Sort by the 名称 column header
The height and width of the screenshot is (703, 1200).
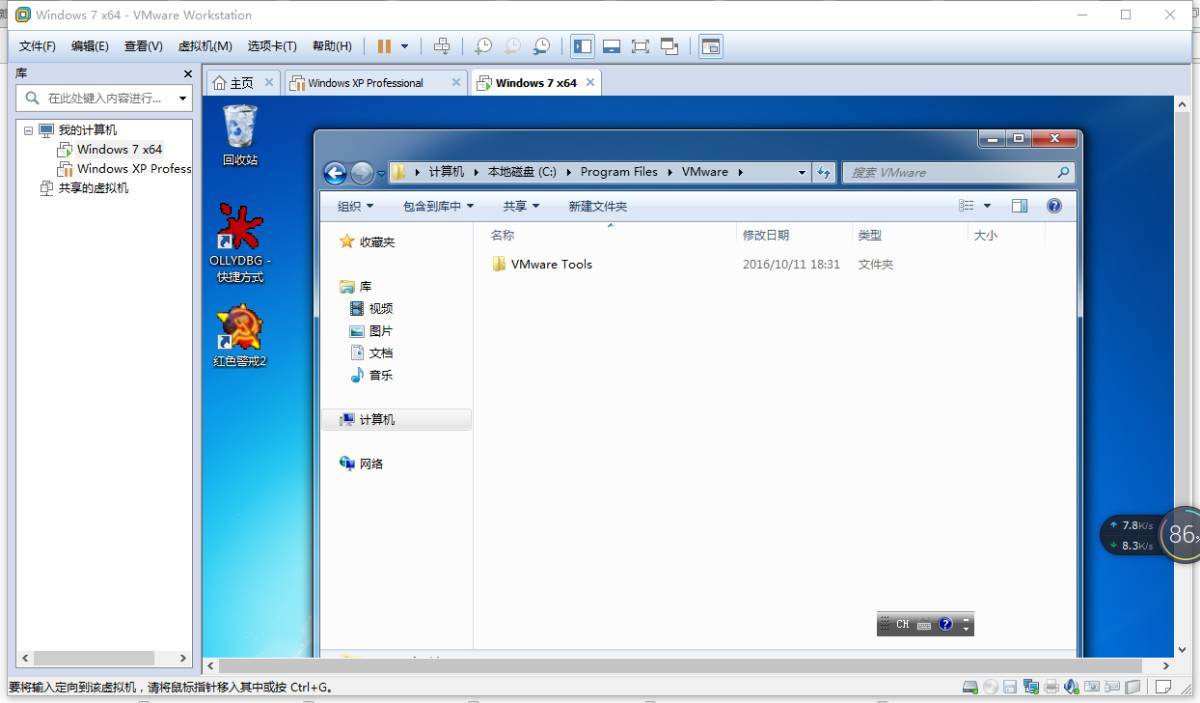502,235
